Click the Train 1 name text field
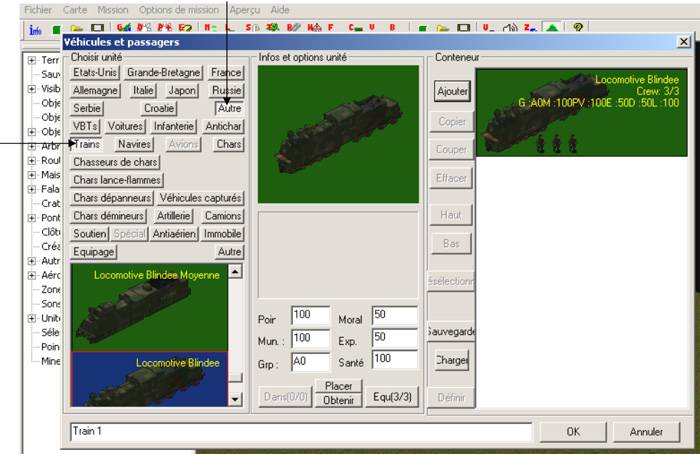 pyautogui.click(x=300, y=432)
